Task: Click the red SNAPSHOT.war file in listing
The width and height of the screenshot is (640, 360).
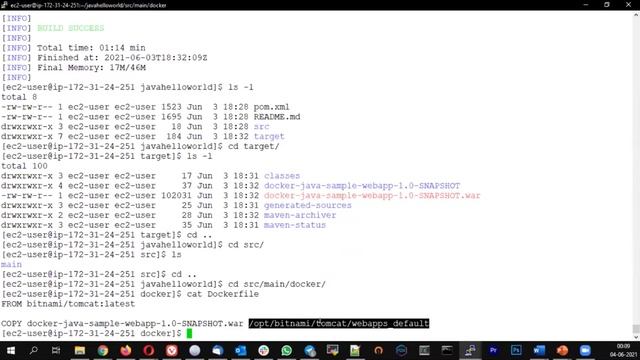Action: pyautogui.click(x=372, y=196)
